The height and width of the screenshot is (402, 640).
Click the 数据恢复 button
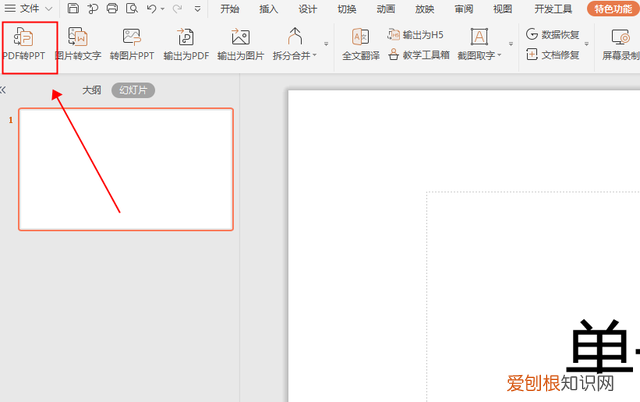(554, 35)
